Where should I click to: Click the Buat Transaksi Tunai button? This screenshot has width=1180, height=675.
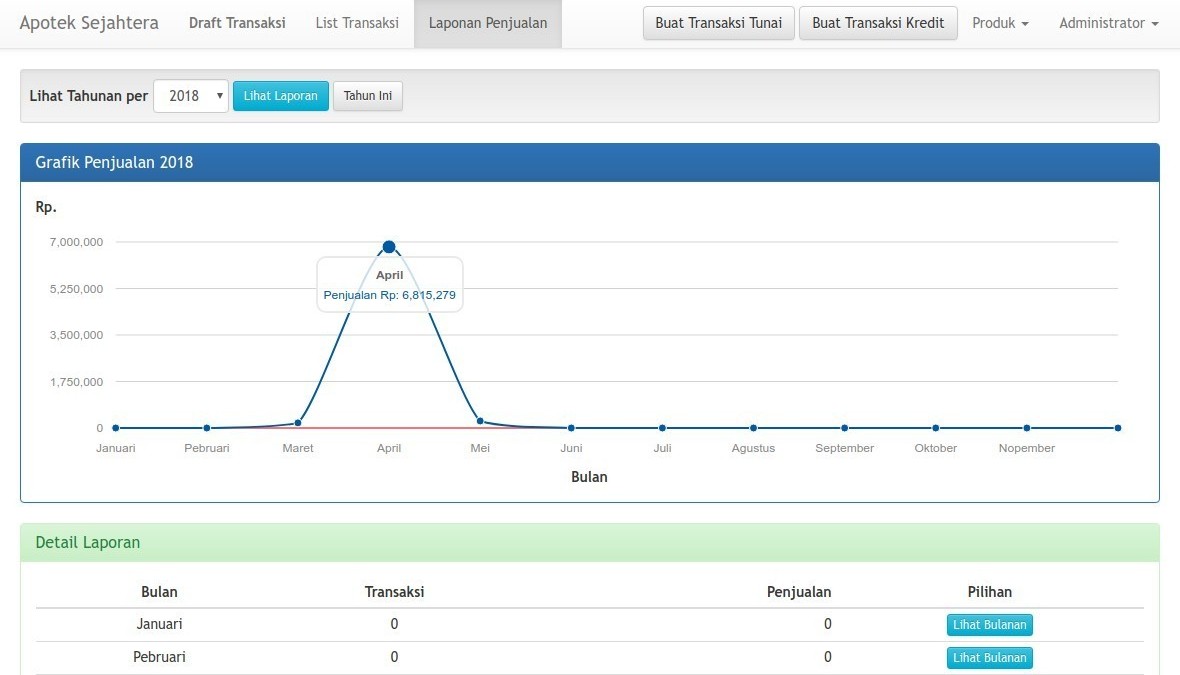click(x=718, y=23)
